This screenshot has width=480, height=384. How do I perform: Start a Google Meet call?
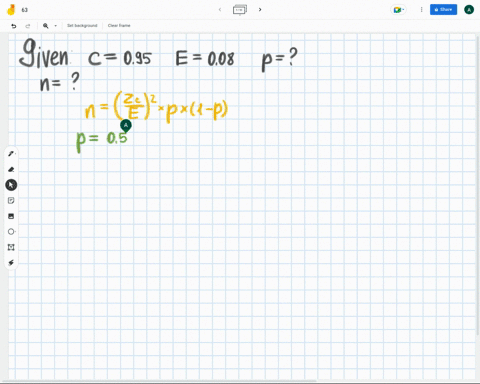coord(398,10)
